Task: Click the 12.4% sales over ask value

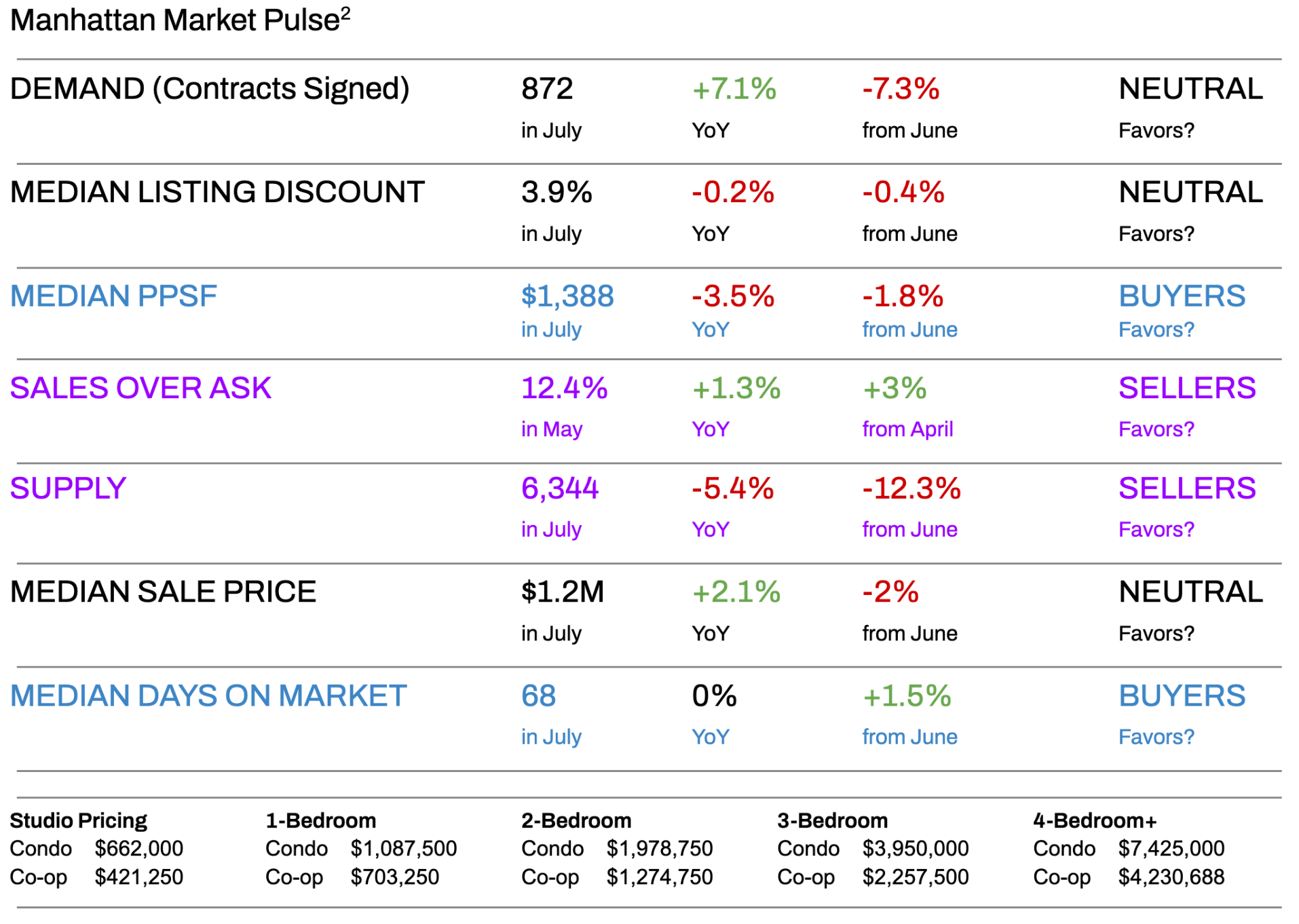Action: pos(564,388)
